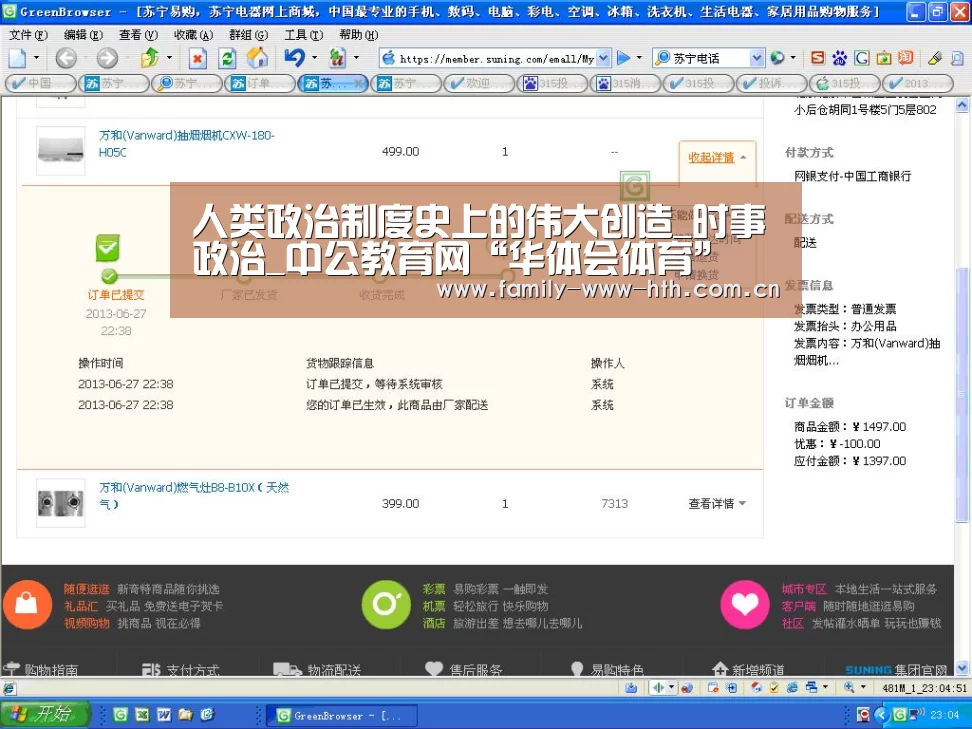Click the 随便逛逛 footer link
972x729 pixels.
(x=86, y=589)
